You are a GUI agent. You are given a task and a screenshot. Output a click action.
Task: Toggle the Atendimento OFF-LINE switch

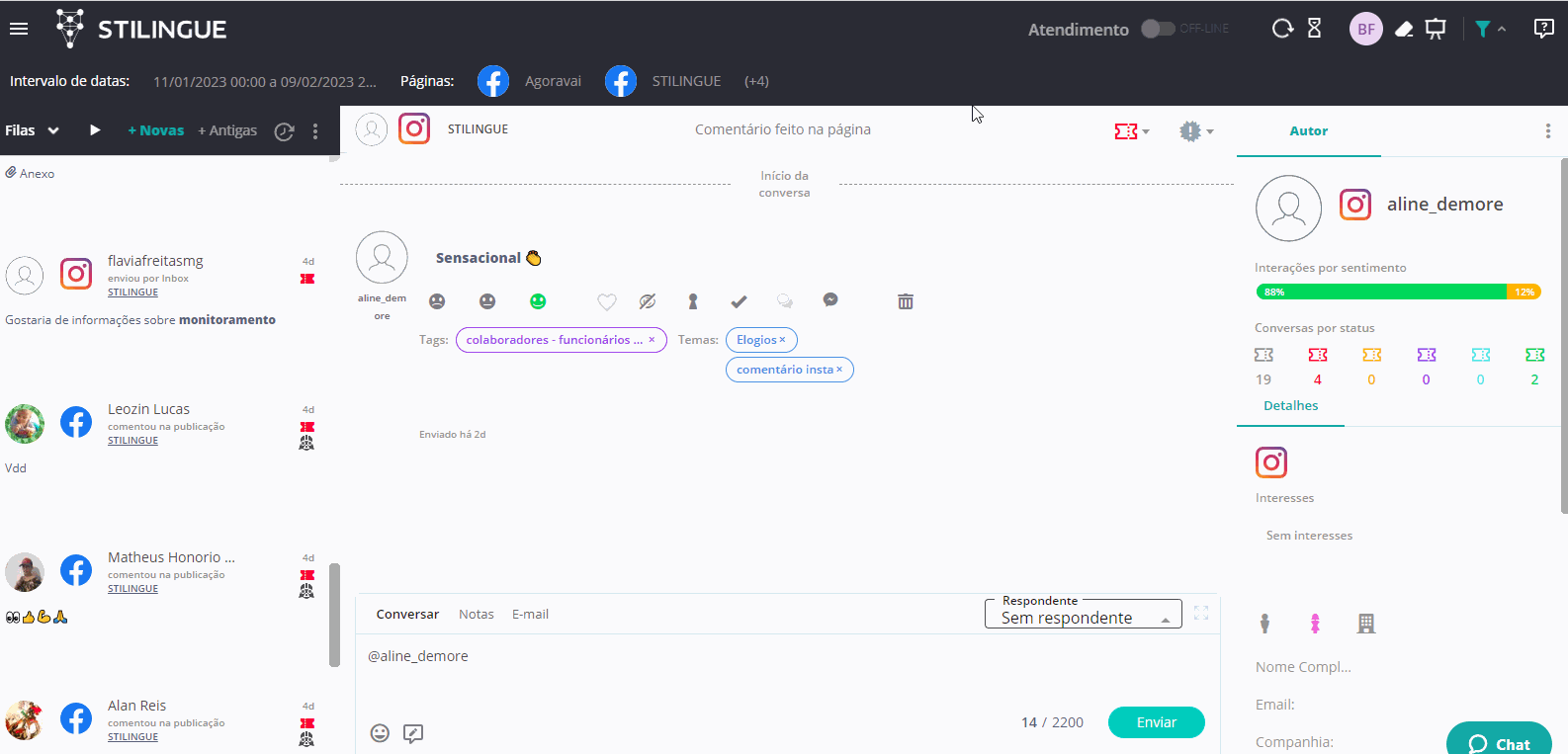tap(1158, 29)
